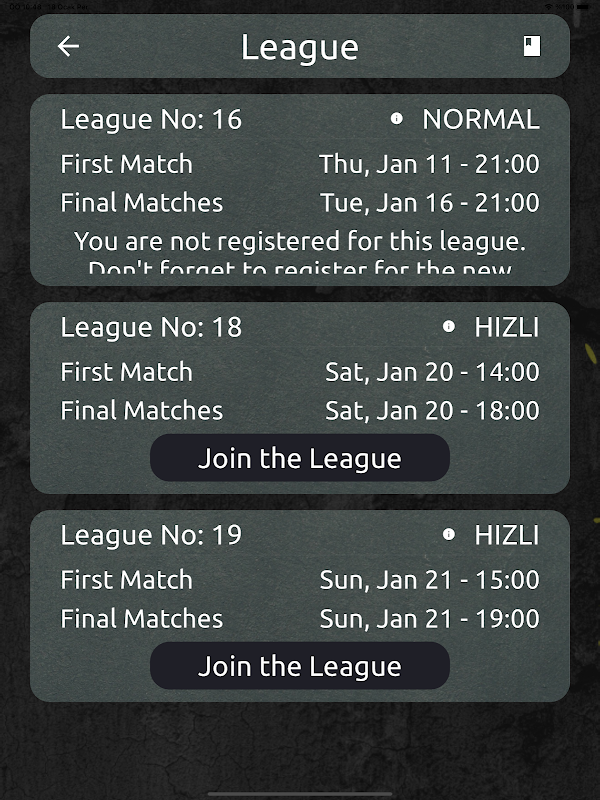Tap the home indicator bar at bottom
The image size is (600, 800).
(x=300, y=793)
